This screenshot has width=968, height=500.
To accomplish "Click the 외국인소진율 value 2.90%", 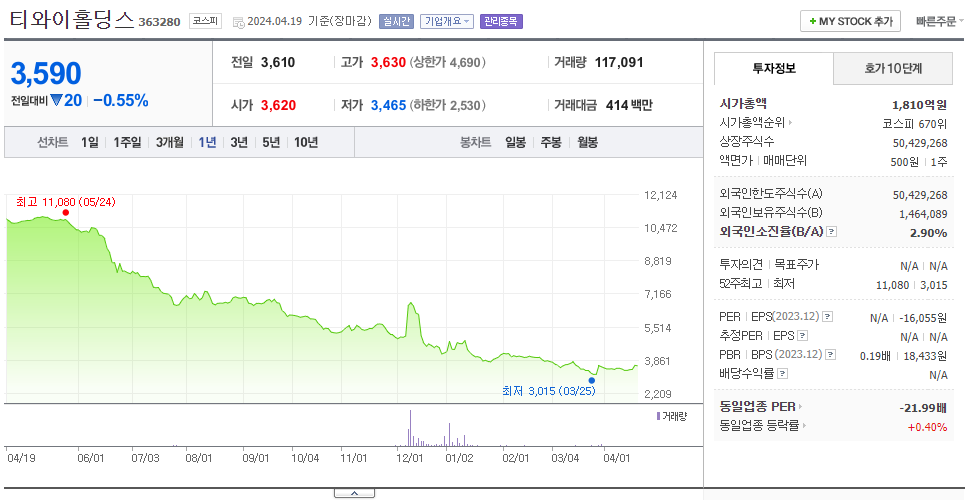I will coord(928,233).
